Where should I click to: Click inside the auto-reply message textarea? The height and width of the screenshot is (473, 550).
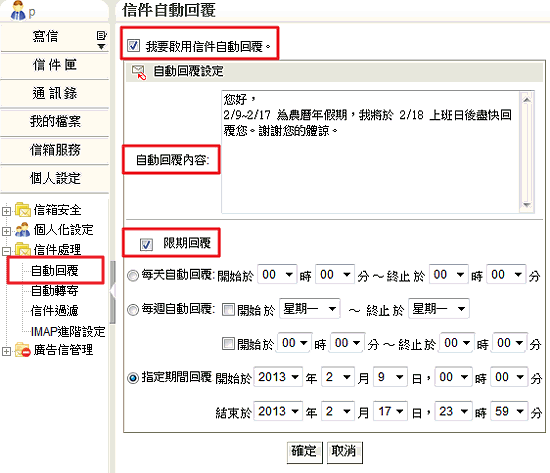point(370,152)
